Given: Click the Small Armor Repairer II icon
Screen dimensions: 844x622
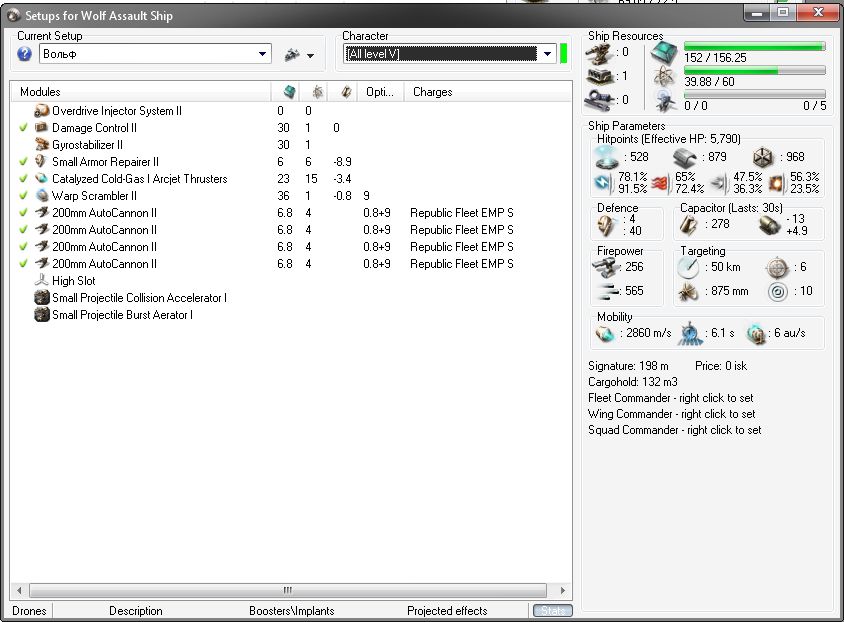Looking at the screenshot, I should pos(41,161).
